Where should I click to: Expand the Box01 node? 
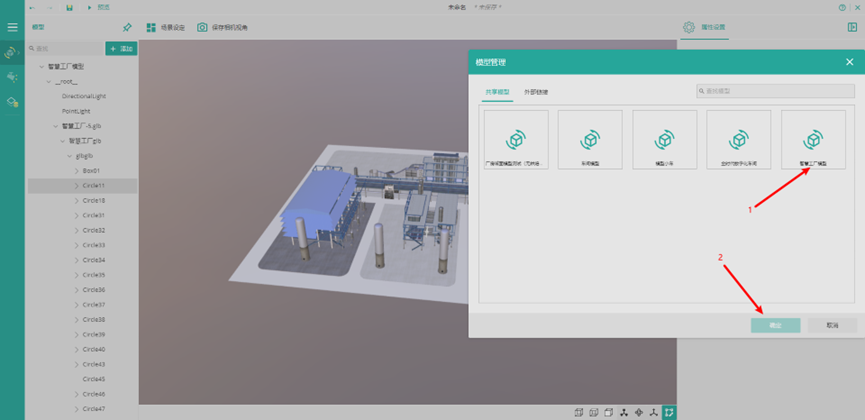77,171
